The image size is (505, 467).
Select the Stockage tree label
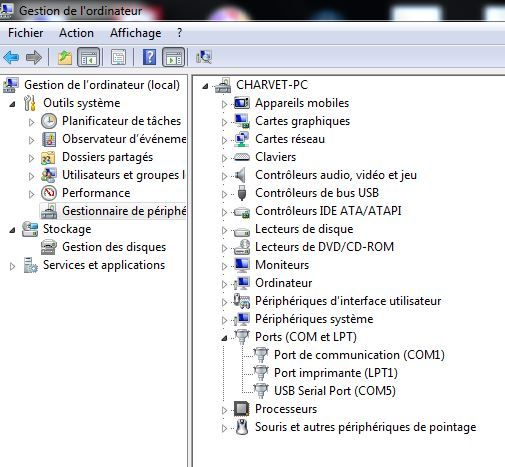click(x=67, y=229)
